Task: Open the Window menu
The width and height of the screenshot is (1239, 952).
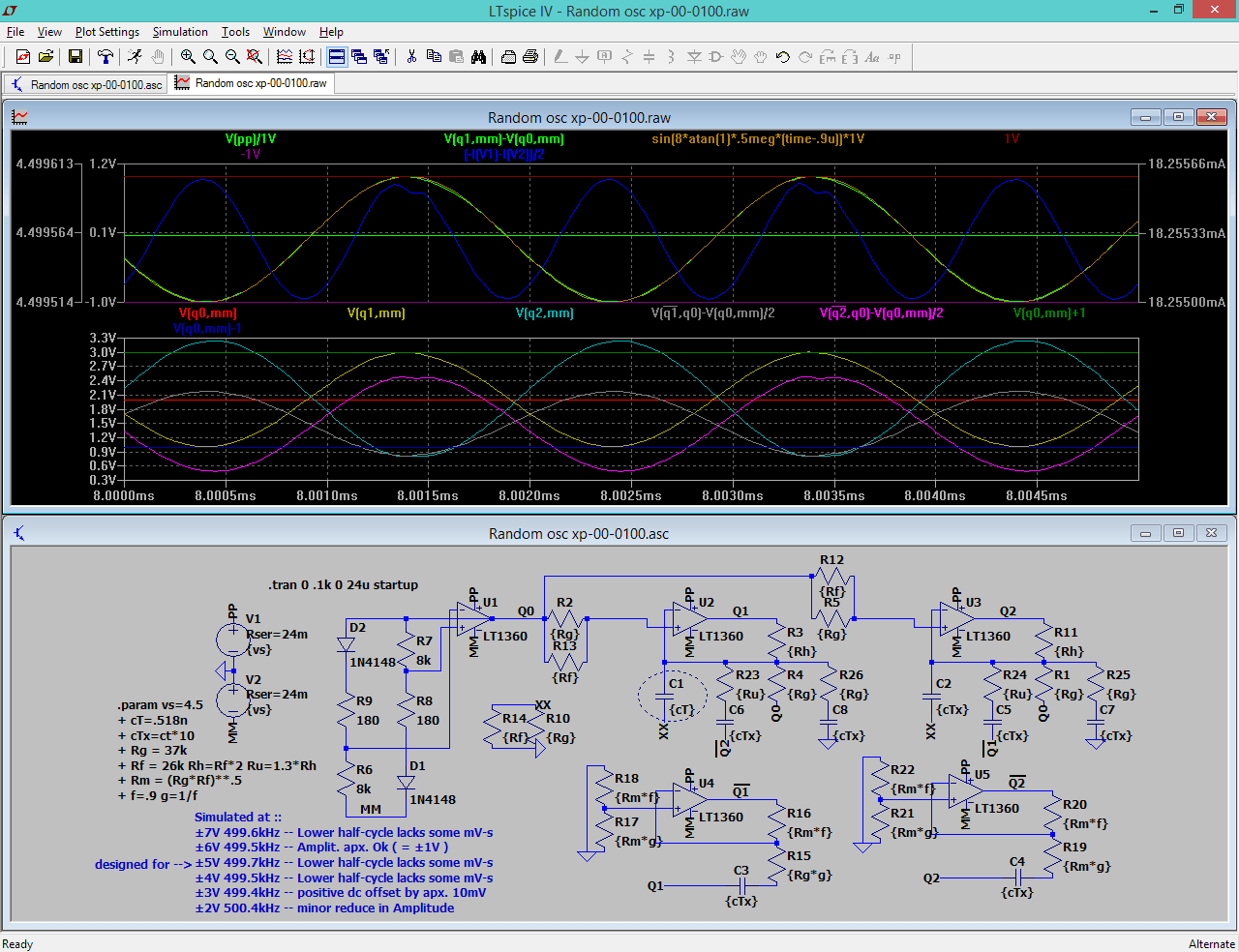Action: pos(285,32)
